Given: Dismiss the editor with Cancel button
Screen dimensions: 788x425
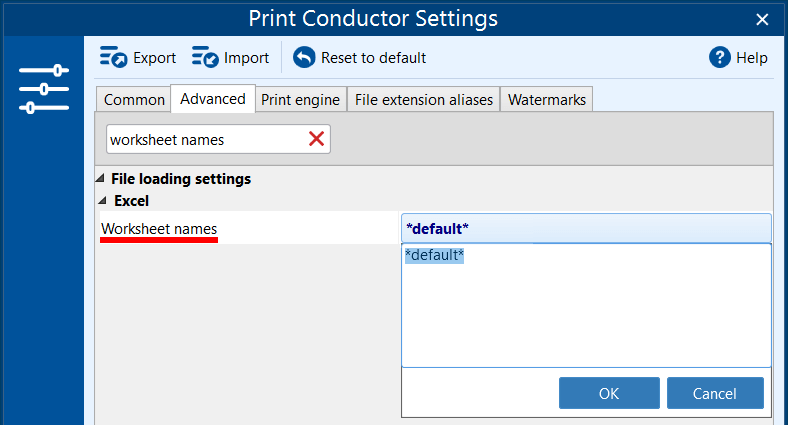Looking at the screenshot, I should [x=715, y=393].
